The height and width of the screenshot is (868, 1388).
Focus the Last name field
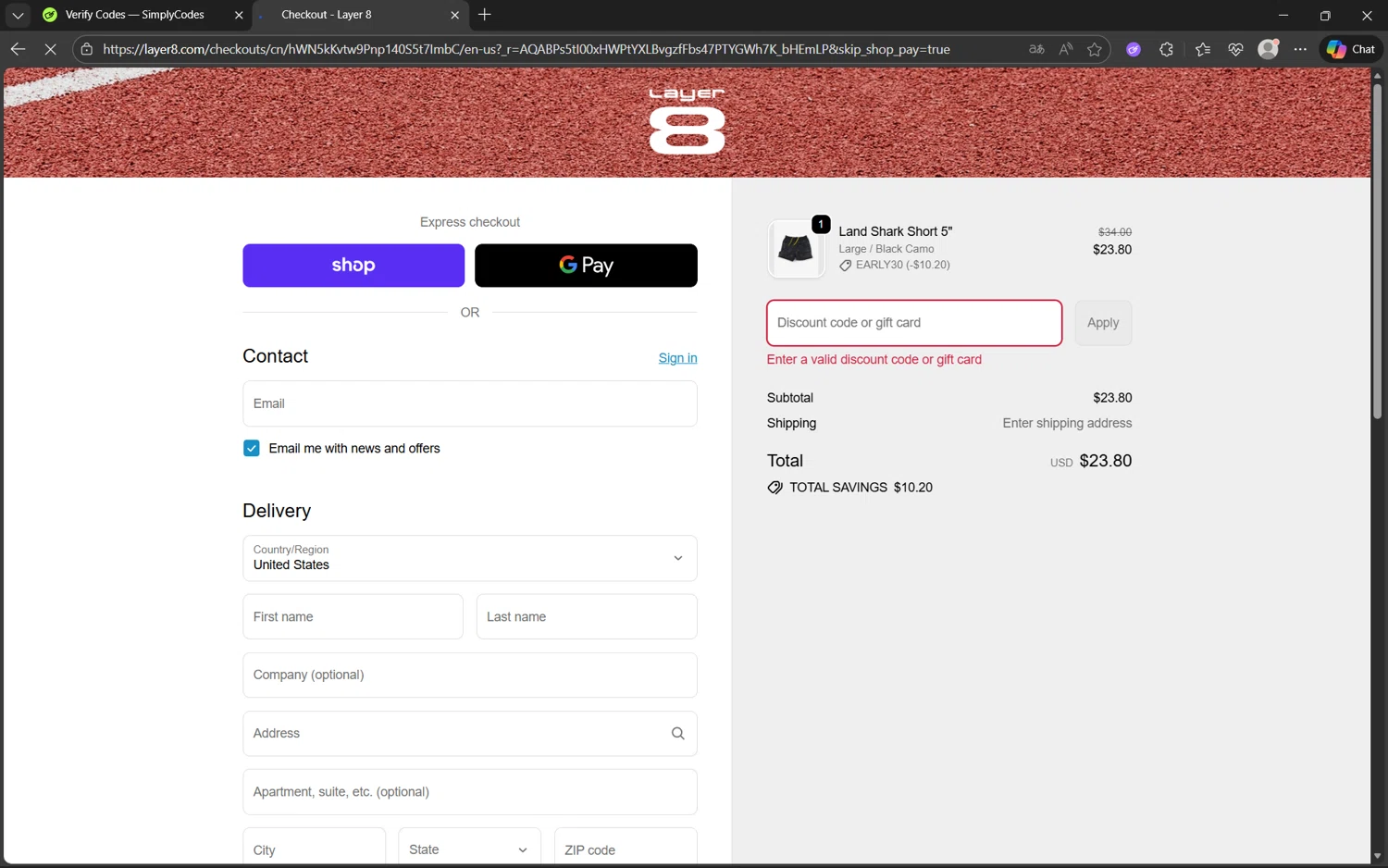587,616
